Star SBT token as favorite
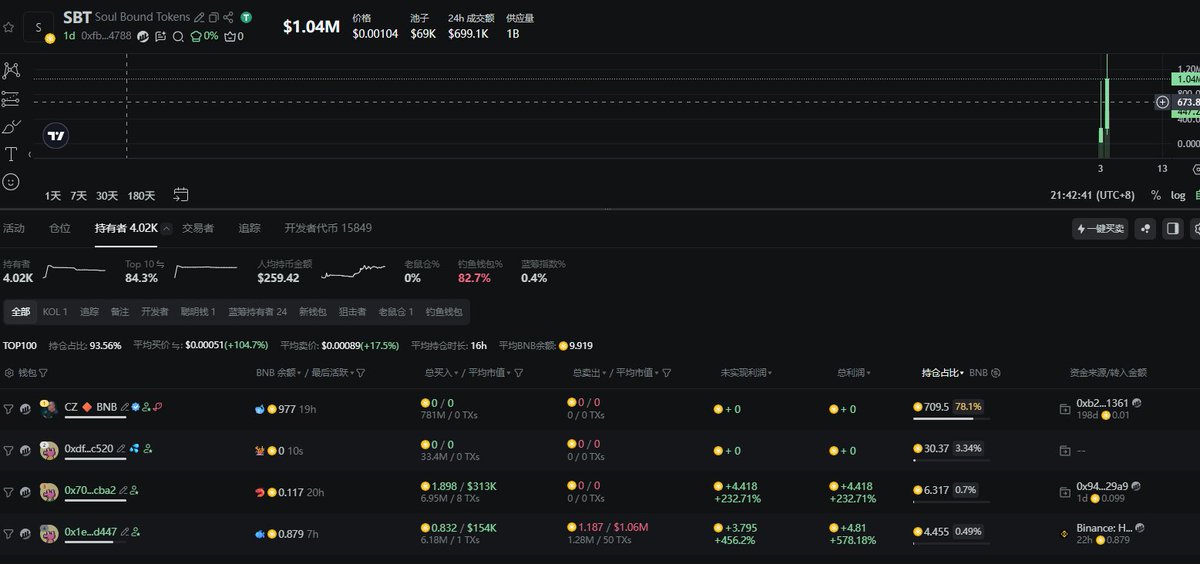The height and width of the screenshot is (564, 1200). (x=8, y=27)
